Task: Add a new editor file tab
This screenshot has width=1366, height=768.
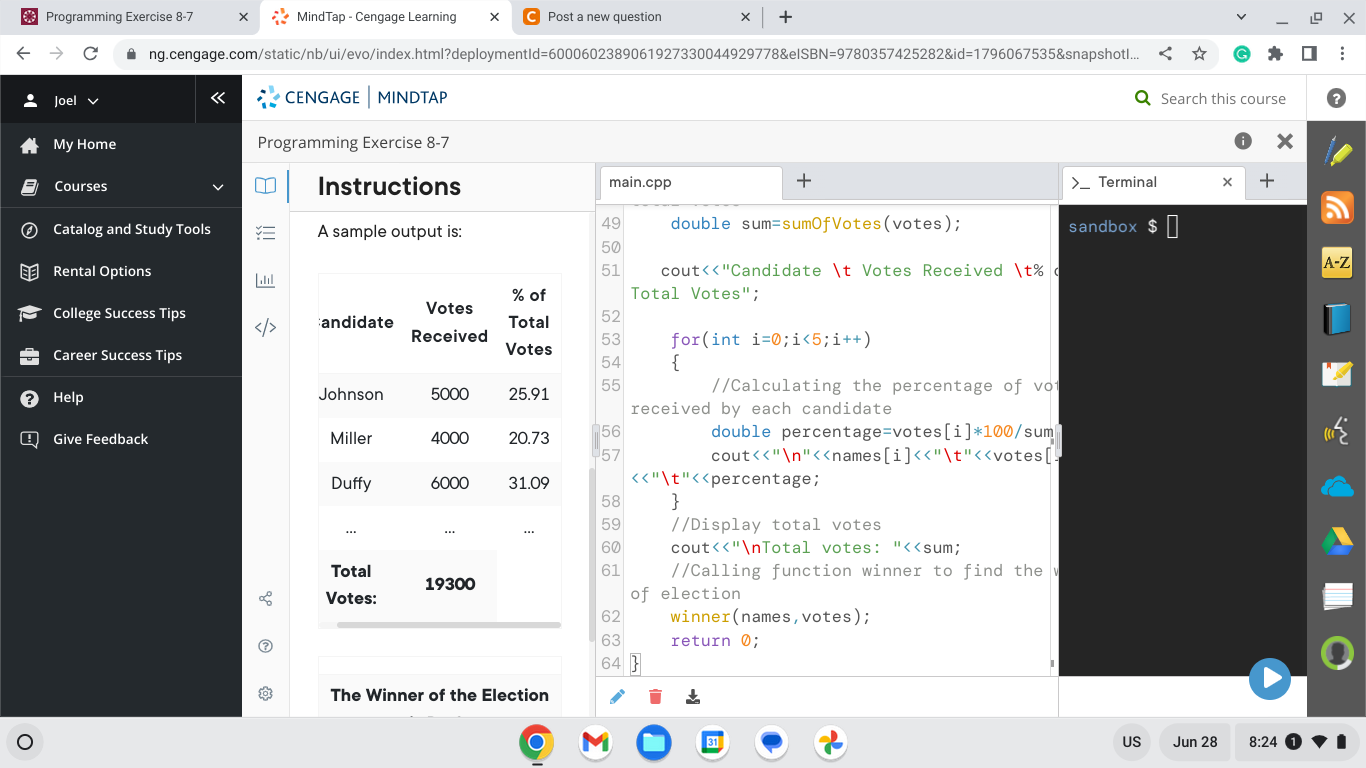Action: click(x=804, y=181)
